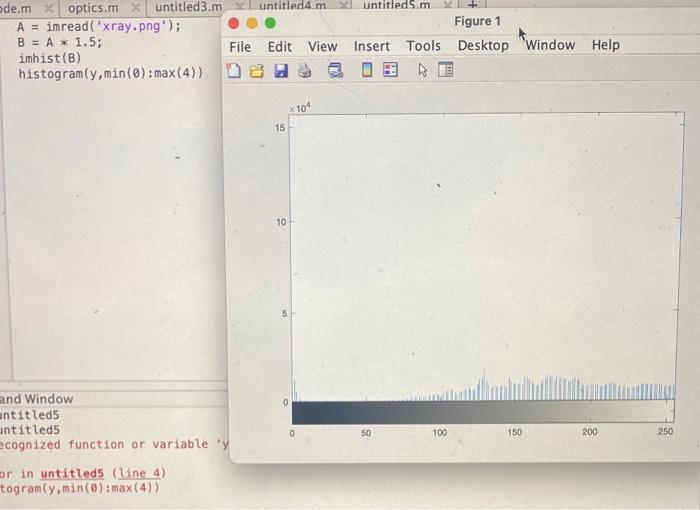Screen dimensions: 700x510
Task: Select the Edit Plot arrow tool
Action: 423,70
